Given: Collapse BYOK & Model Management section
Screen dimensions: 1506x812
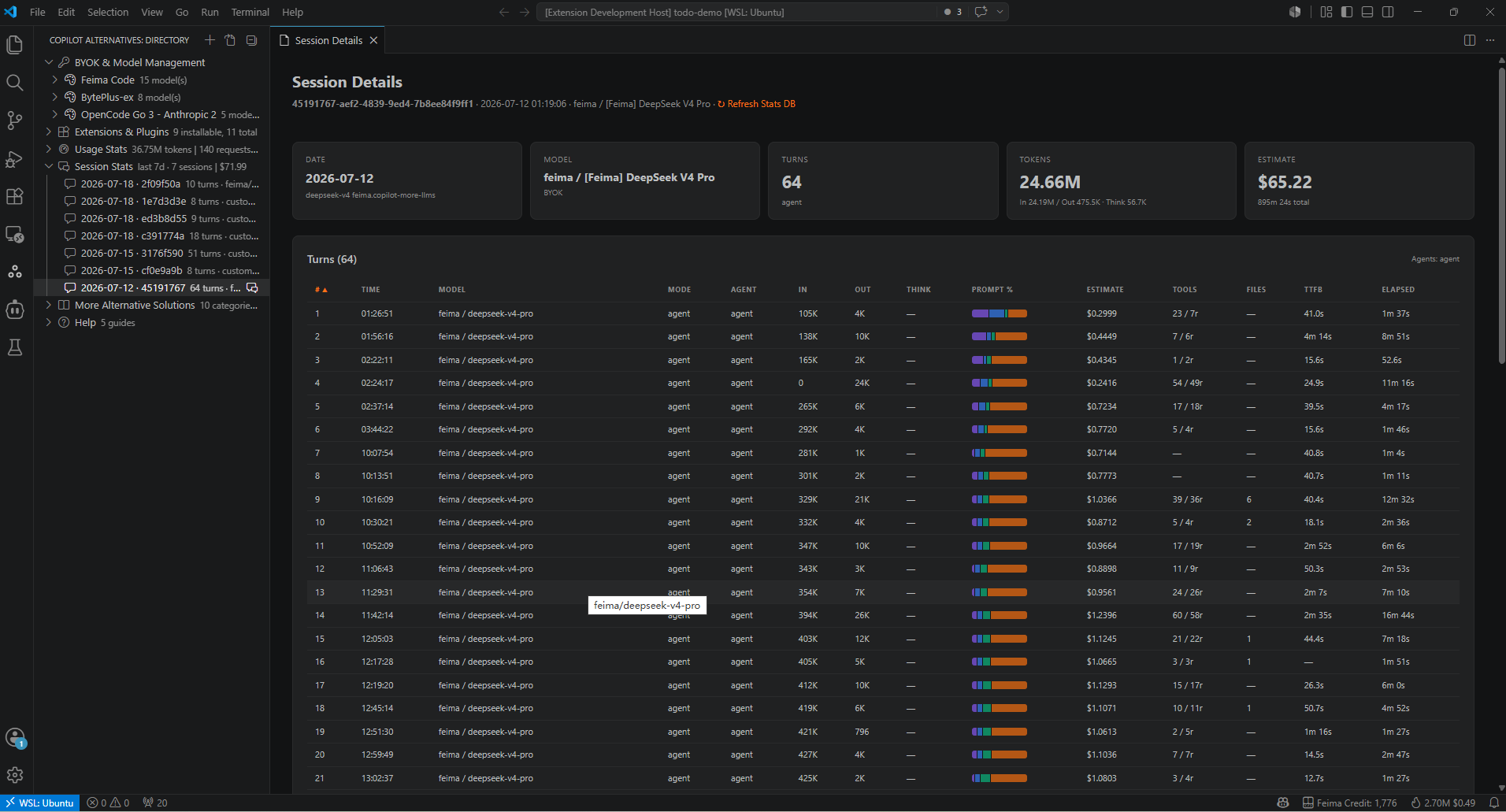Looking at the screenshot, I should 49,62.
